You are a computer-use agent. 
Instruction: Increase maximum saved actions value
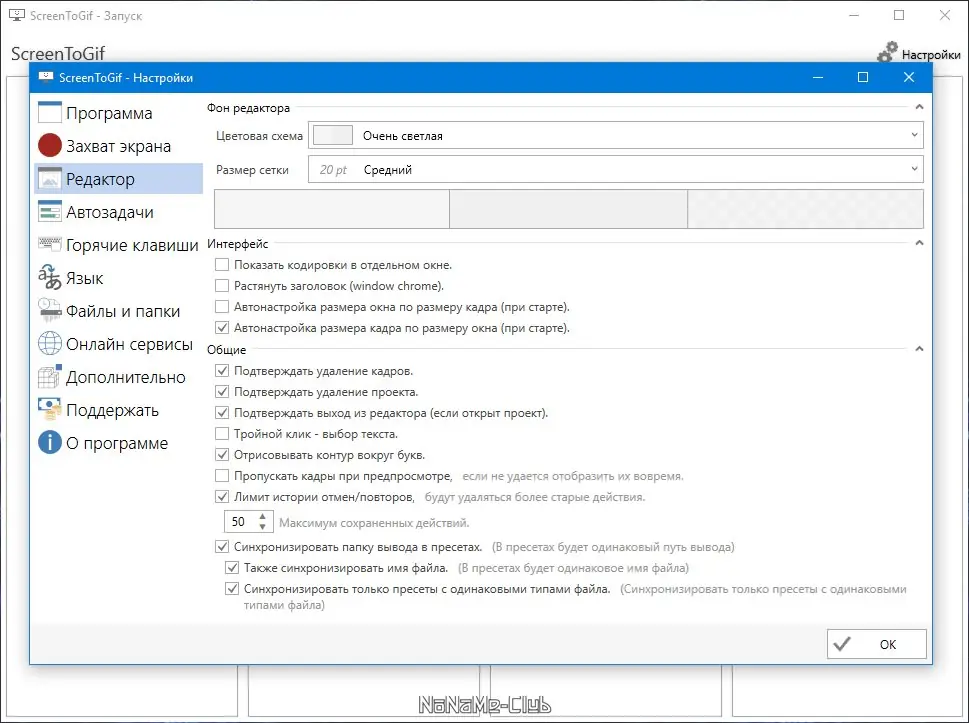coord(263,517)
